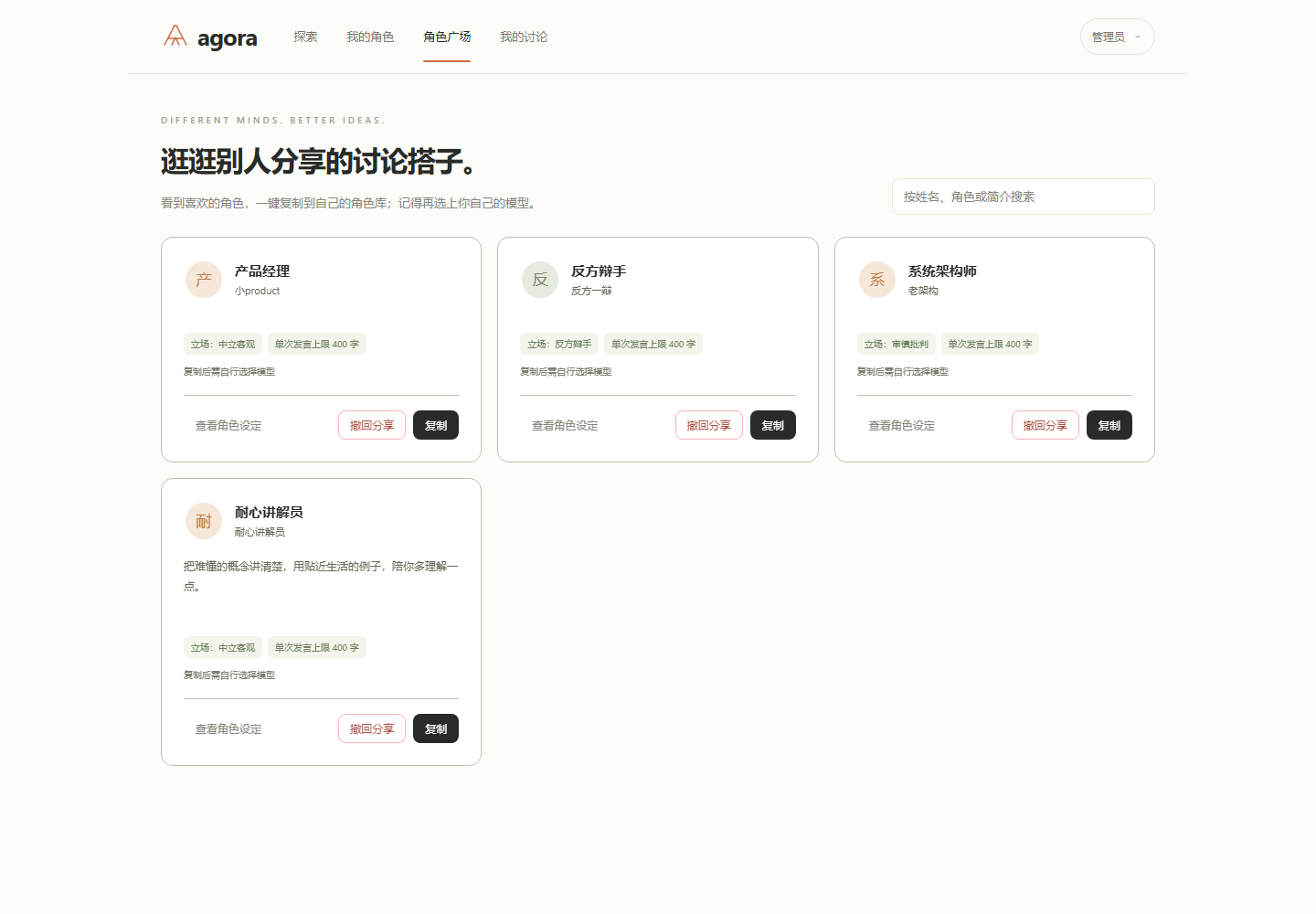Click the 反方一辩 subtitle
The height and width of the screenshot is (914, 1316).
(591, 291)
